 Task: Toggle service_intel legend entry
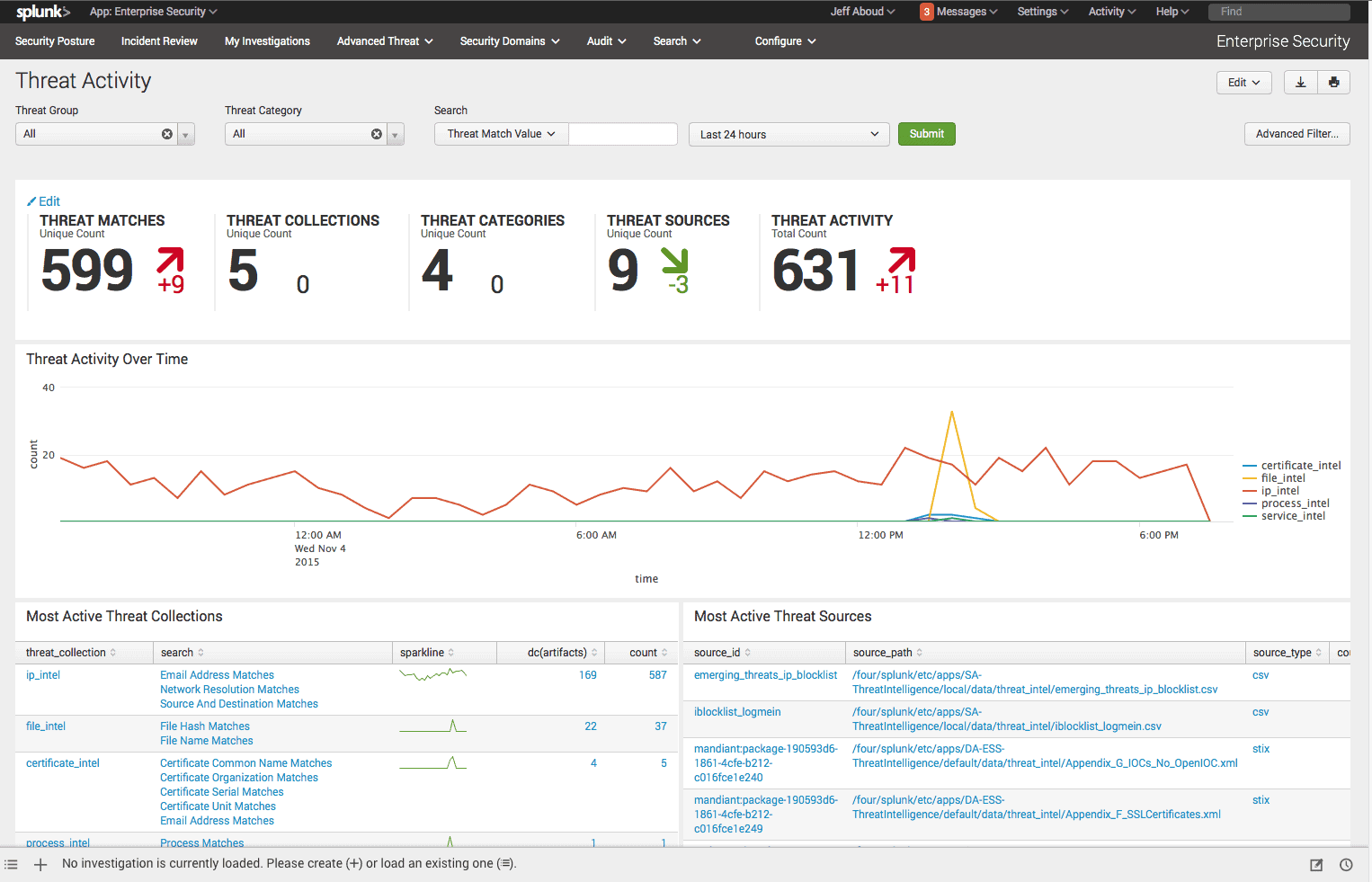click(1285, 516)
